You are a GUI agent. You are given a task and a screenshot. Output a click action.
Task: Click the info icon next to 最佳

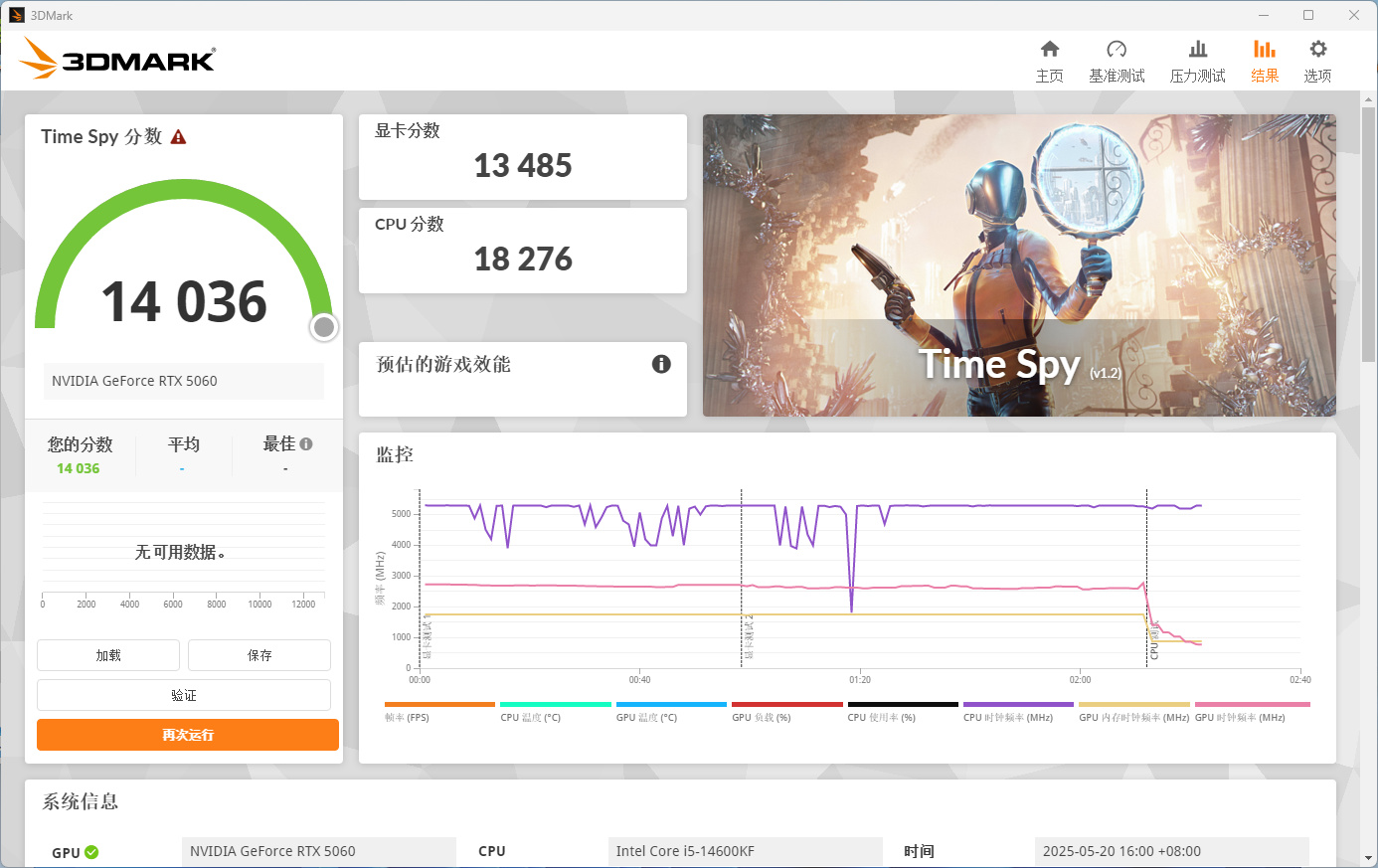pyautogui.click(x=306, y=444)
